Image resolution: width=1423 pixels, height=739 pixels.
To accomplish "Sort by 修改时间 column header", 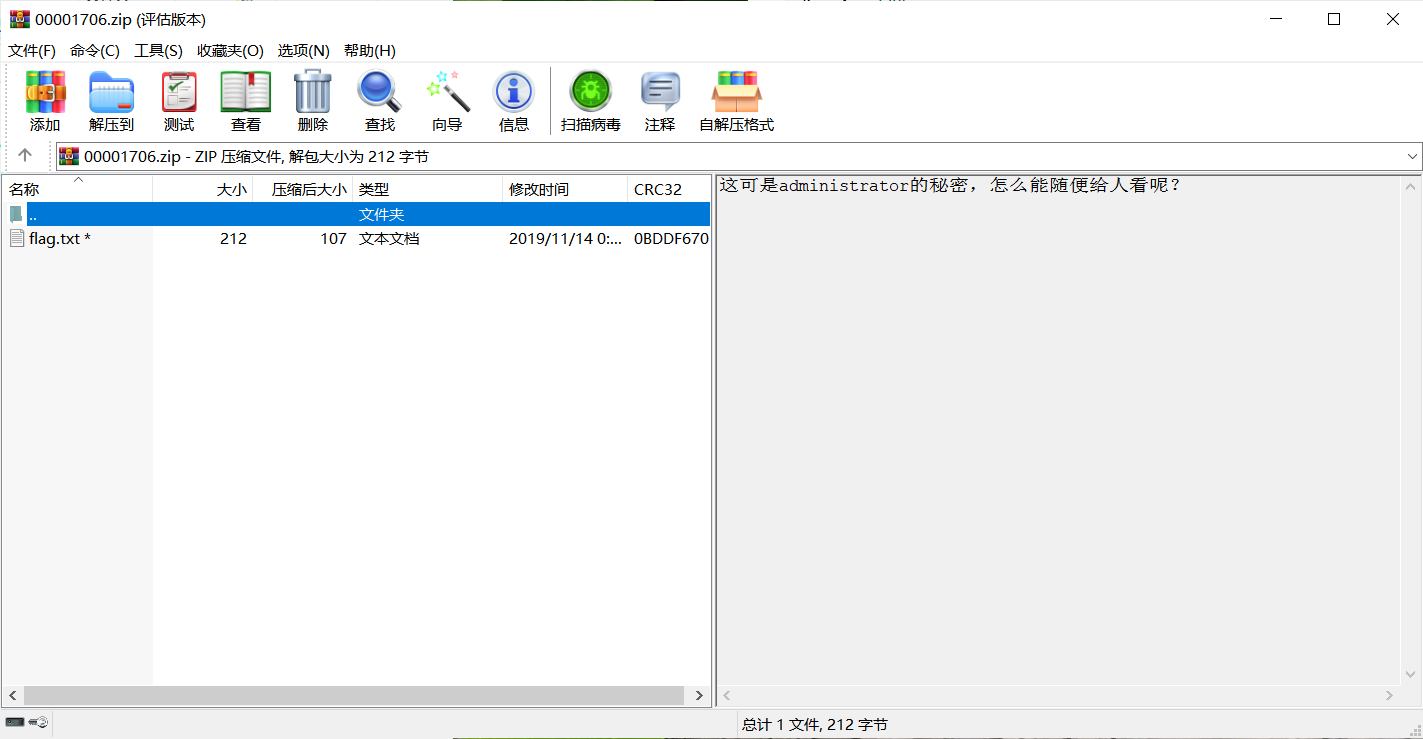I will coord(539,190).
